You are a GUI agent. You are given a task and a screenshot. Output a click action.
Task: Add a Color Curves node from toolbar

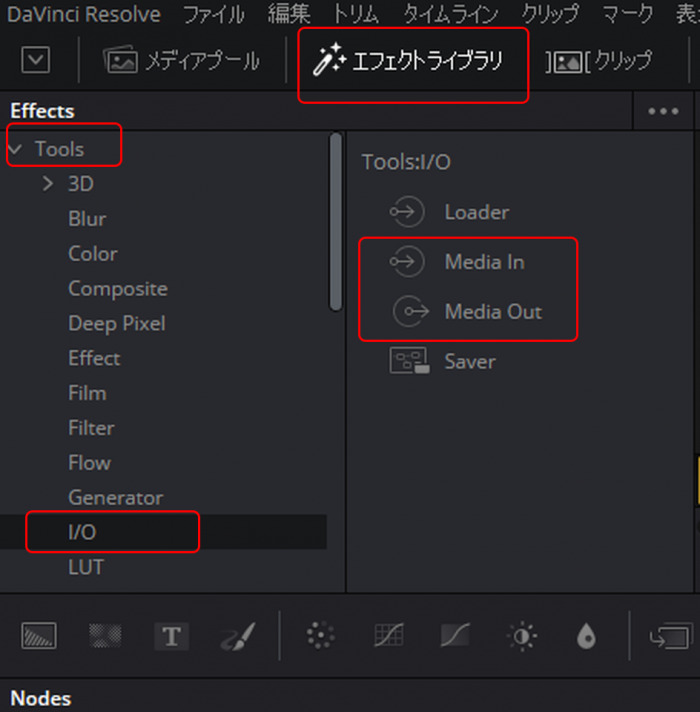(x=389, y=635)
